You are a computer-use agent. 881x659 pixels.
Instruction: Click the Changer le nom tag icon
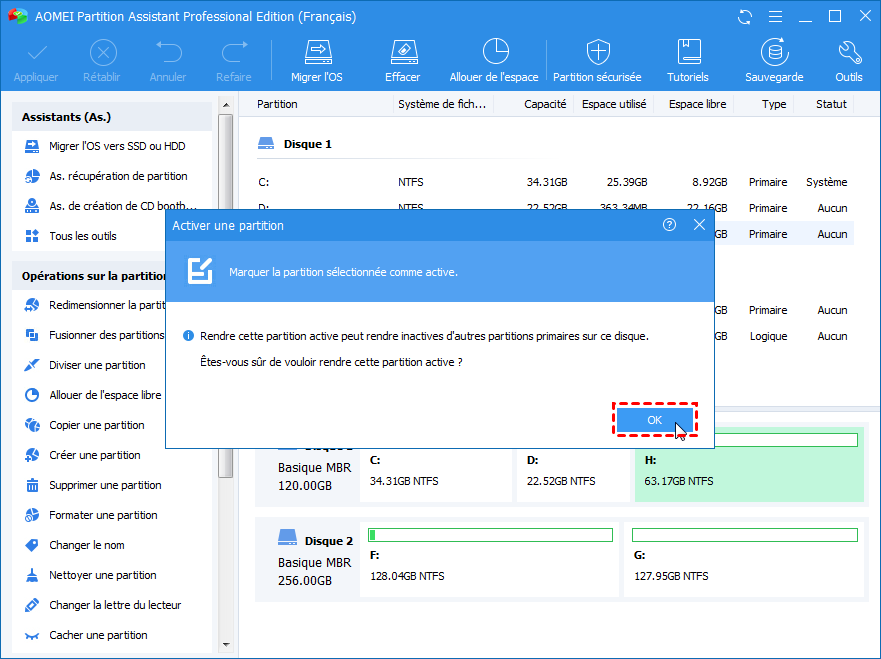click(32, 545)
